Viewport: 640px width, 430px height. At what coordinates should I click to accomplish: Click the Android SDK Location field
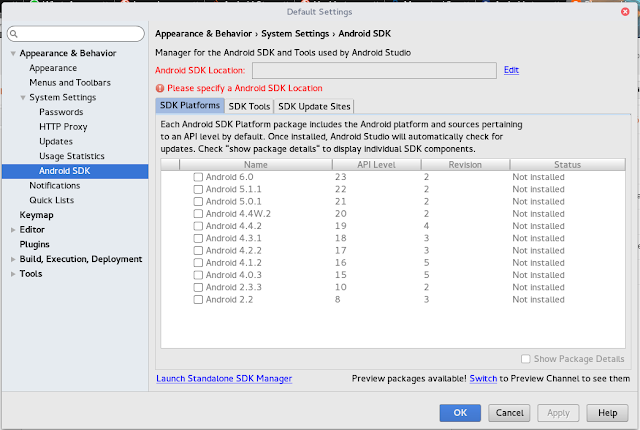click(x=374, y=70)
